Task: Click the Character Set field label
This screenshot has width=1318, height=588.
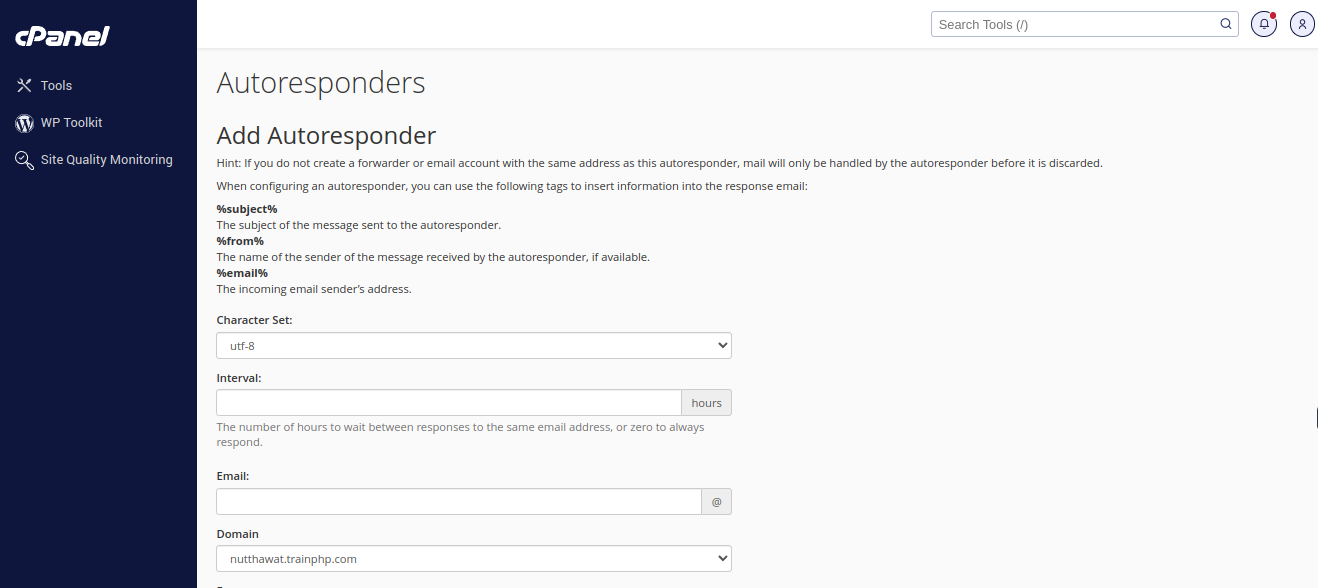Action: [254, 320]
